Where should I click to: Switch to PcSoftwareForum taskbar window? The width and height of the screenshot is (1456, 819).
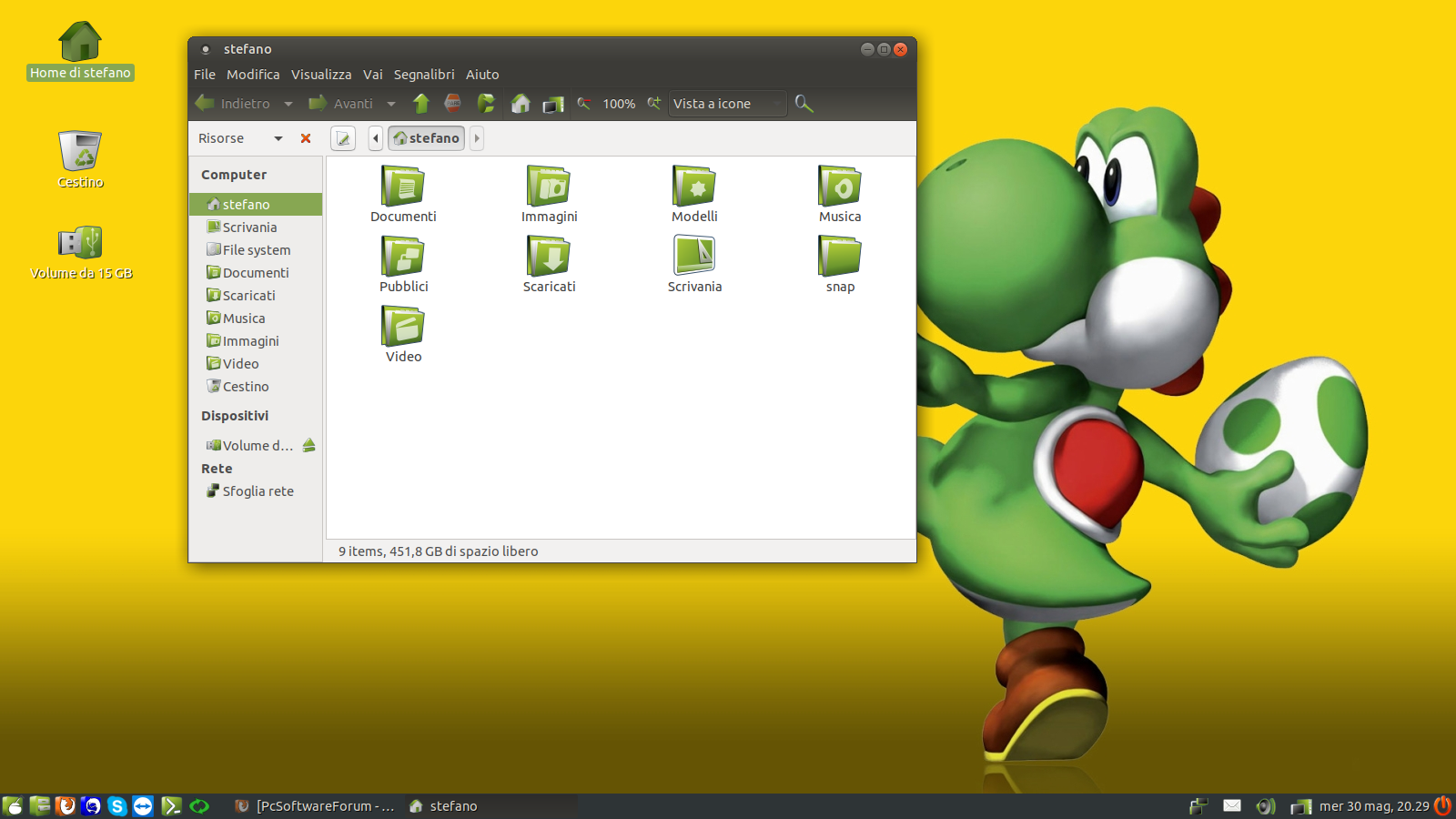[x=314, y=806]
